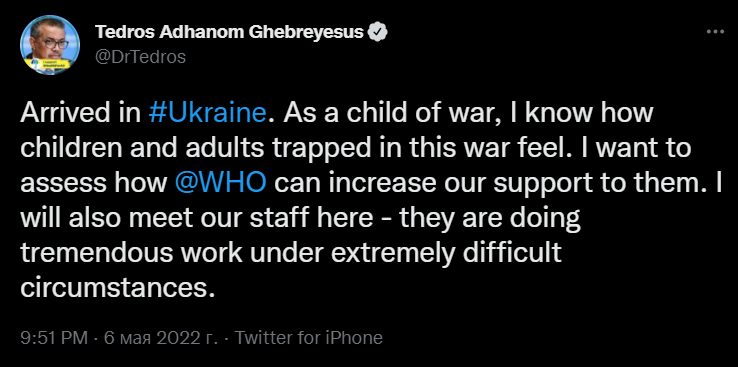Click the 9:51 PM timestamp
This screenshot has width=738, height=367.
pos(54,338)
